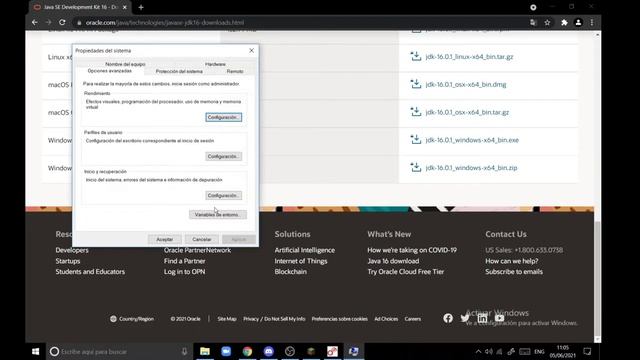640x360 pixels.
Task: Switch to the Protección del sistema tab
Action: point(179,71)
